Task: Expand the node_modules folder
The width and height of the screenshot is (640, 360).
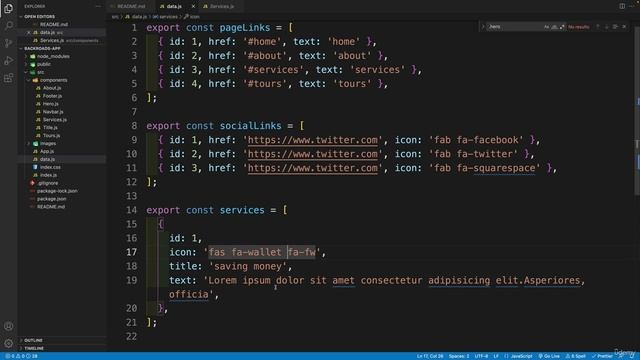Action: pyautogui.click(x=53, y=56)
